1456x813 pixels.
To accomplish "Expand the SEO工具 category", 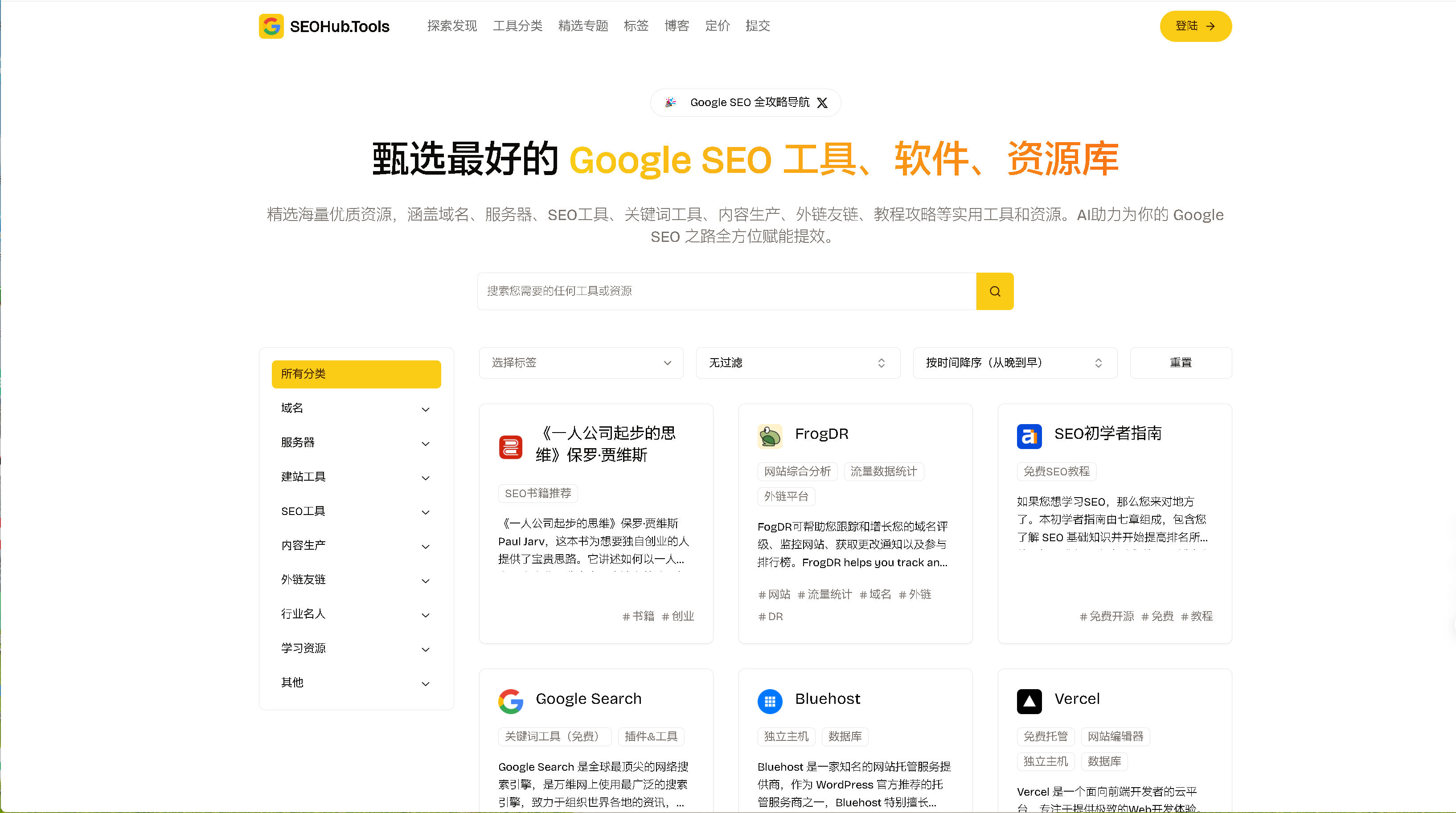I will pos(356,511).
